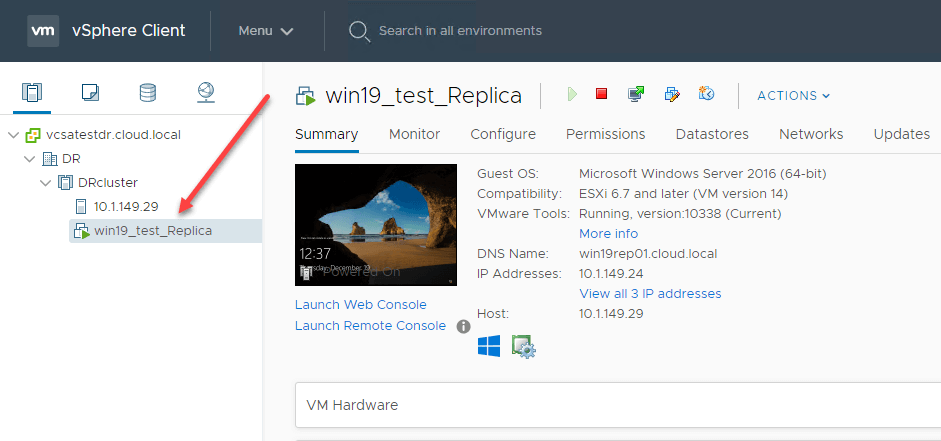Select the DRcluster cluster

click(107, 182)
